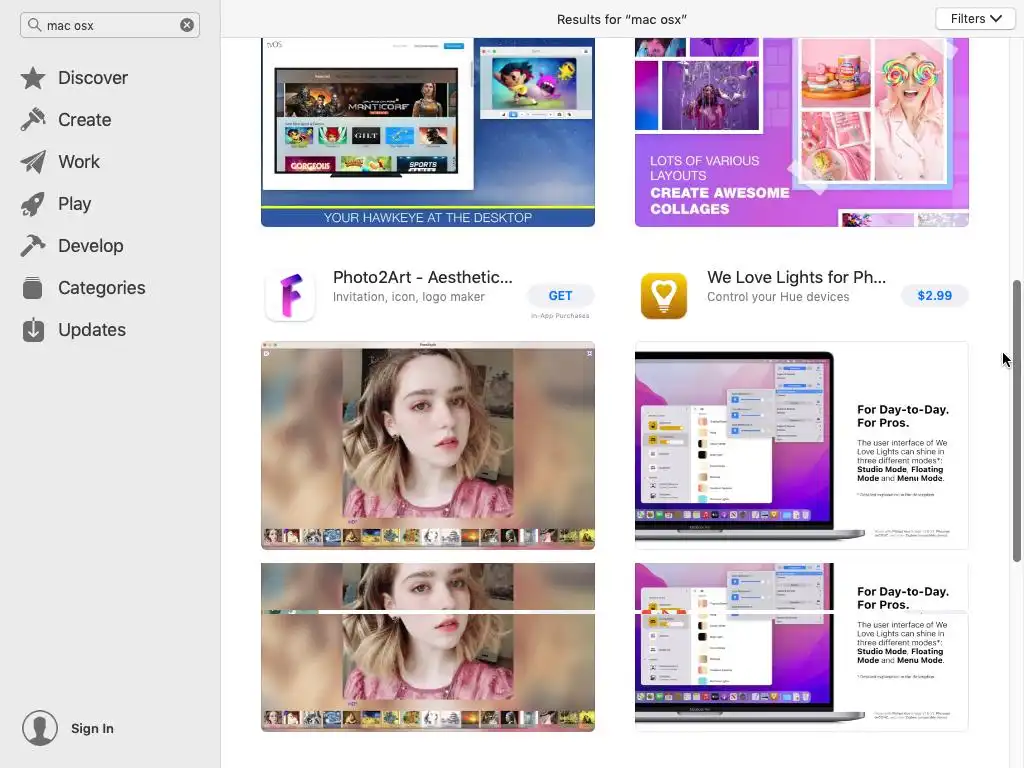Click 'Results for "mac osx"' heading

622,20
